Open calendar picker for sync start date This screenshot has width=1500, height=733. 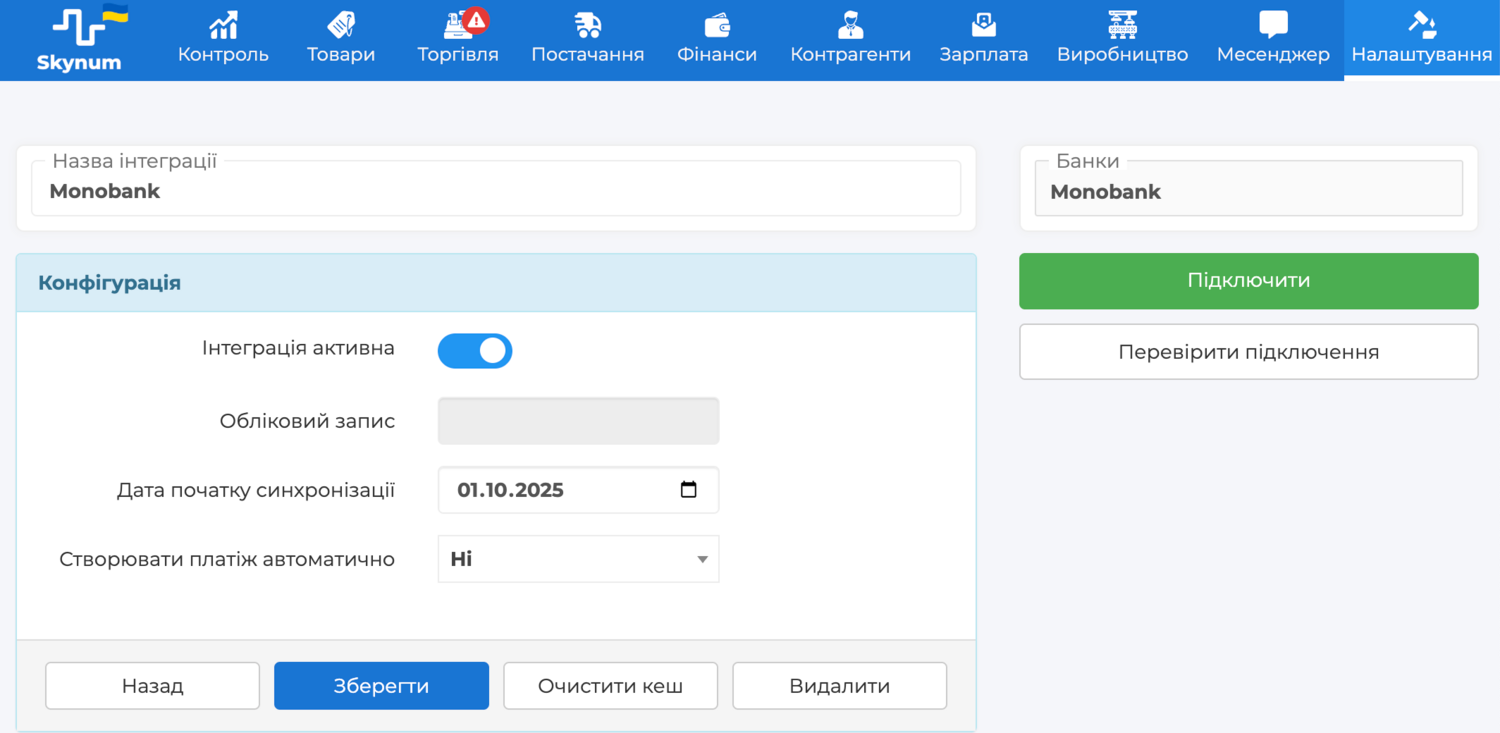688,490
